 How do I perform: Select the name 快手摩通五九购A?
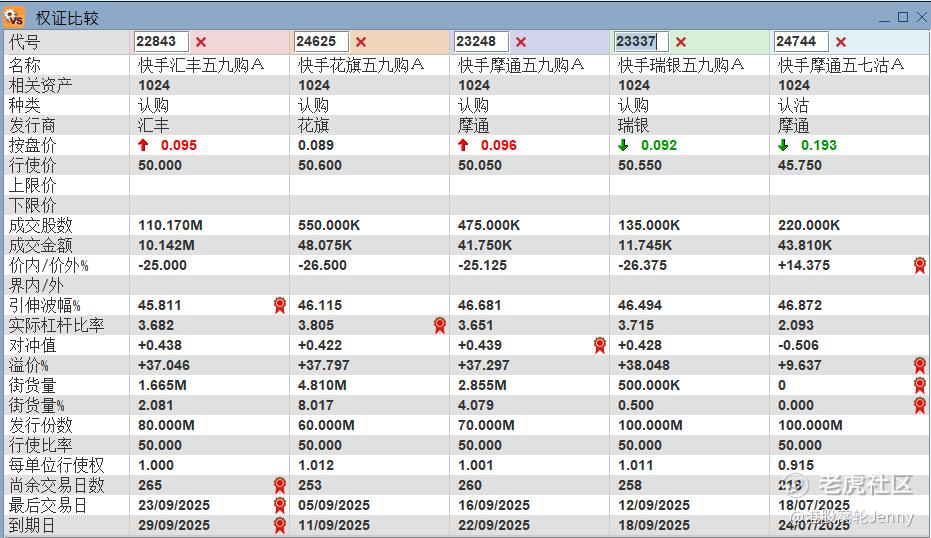pyautogui.click(x=521, y=65)
